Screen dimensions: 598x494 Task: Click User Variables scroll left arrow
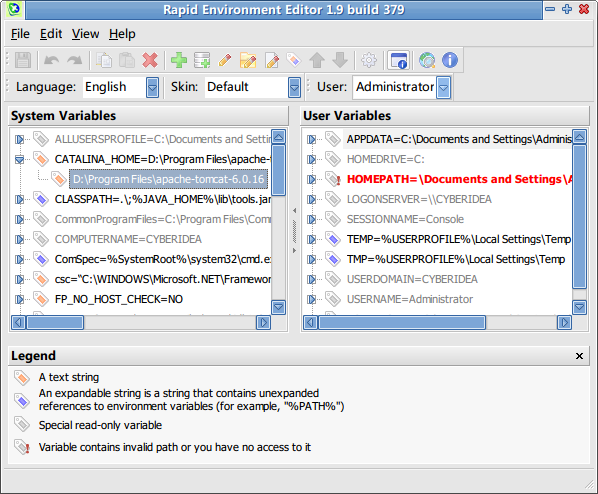[310, 323]
